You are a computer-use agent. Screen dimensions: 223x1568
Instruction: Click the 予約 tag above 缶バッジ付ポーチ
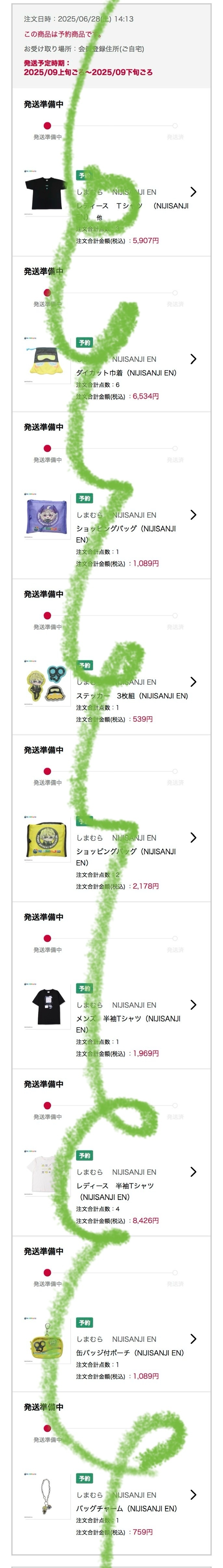tap(85, 1323)
